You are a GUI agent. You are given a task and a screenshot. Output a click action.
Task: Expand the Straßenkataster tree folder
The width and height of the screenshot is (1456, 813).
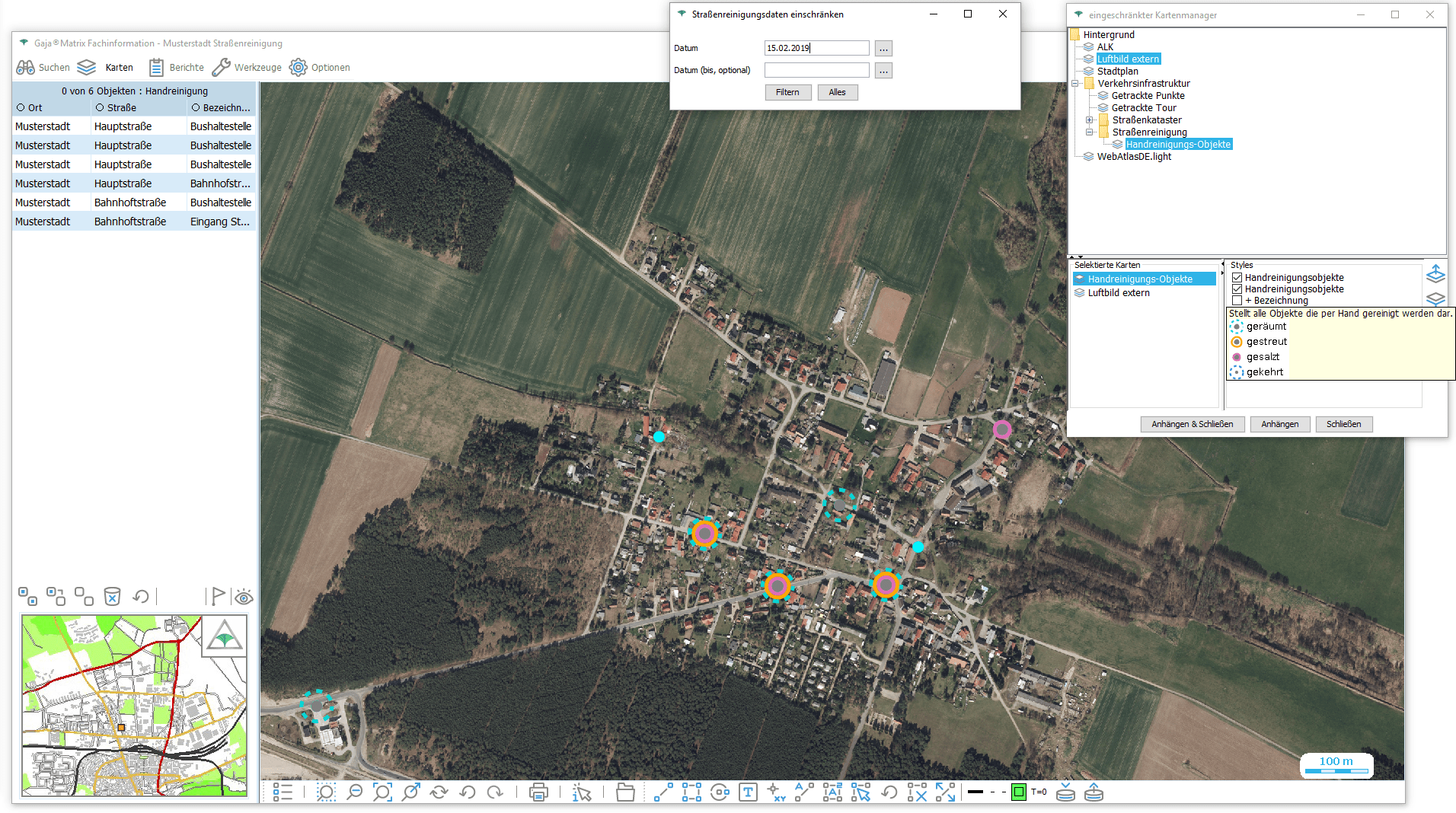coord(1089,120)
